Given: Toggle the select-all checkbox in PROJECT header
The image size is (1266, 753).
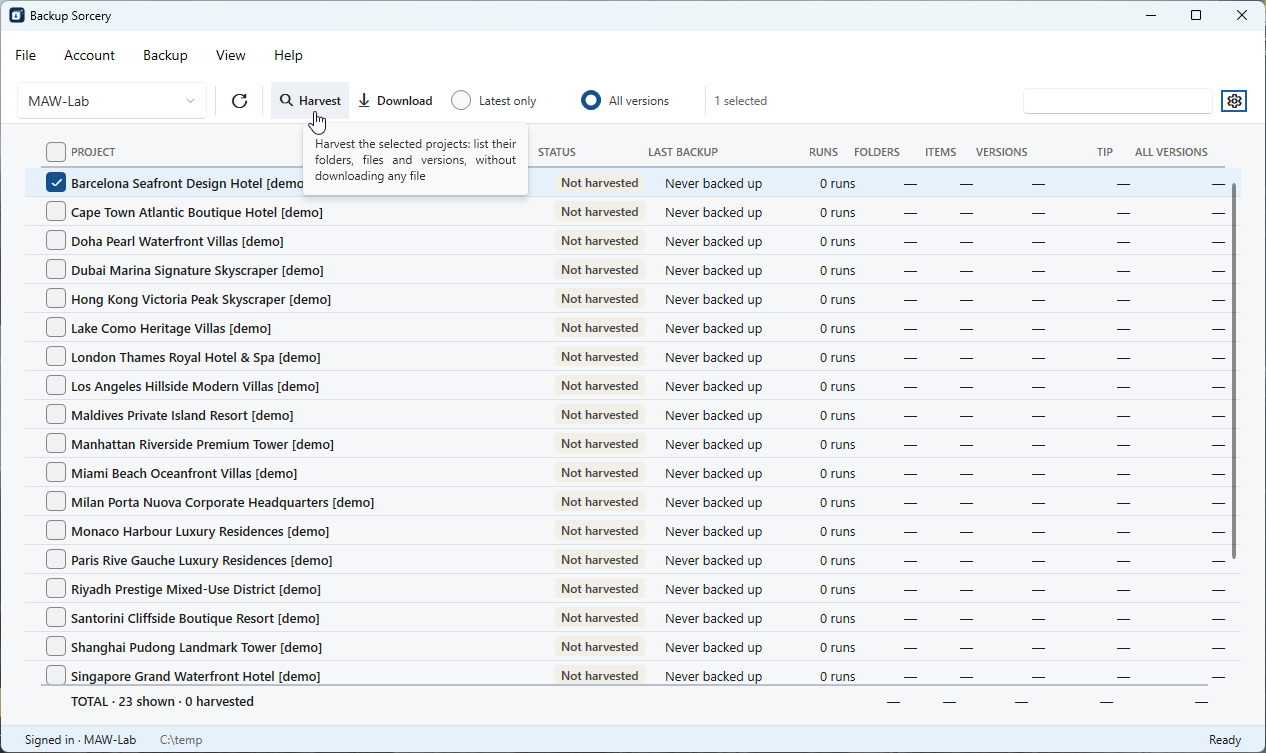Looking at the screenshot, I should pyautogui.click(x=56, y=152).
